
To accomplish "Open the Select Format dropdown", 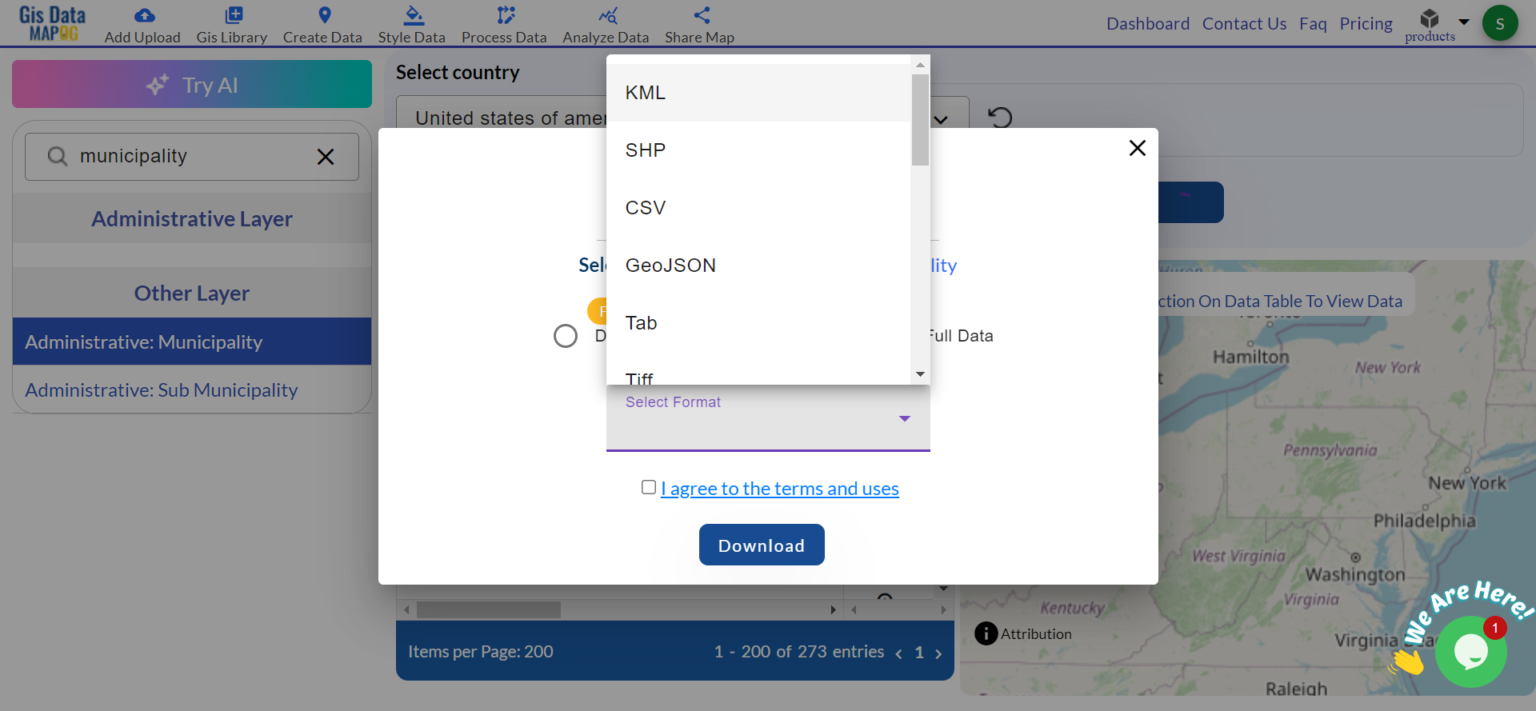I will (905, 418).
